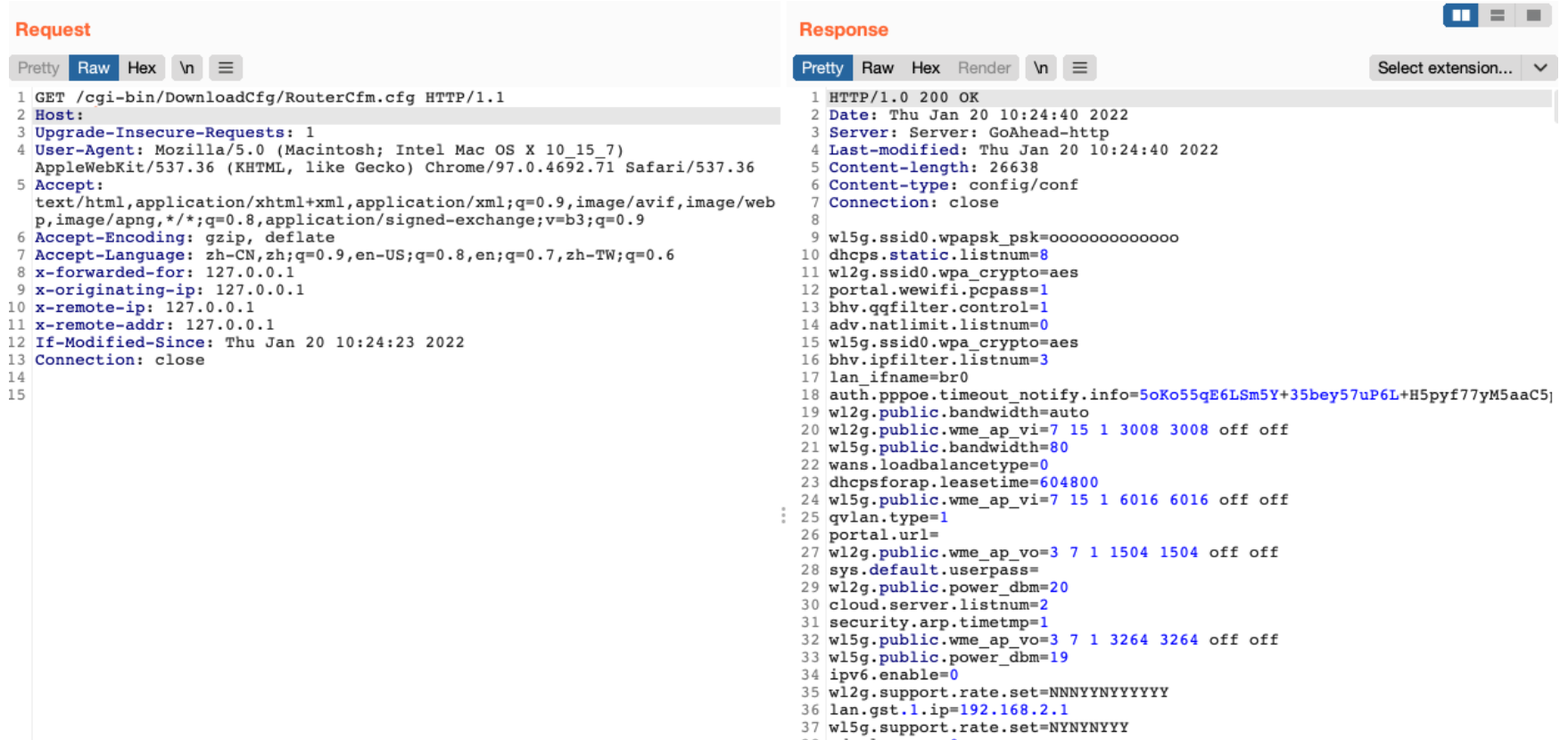Open the Select extension dropdown
The image size is (1568, 740).
click(1462, 68)
